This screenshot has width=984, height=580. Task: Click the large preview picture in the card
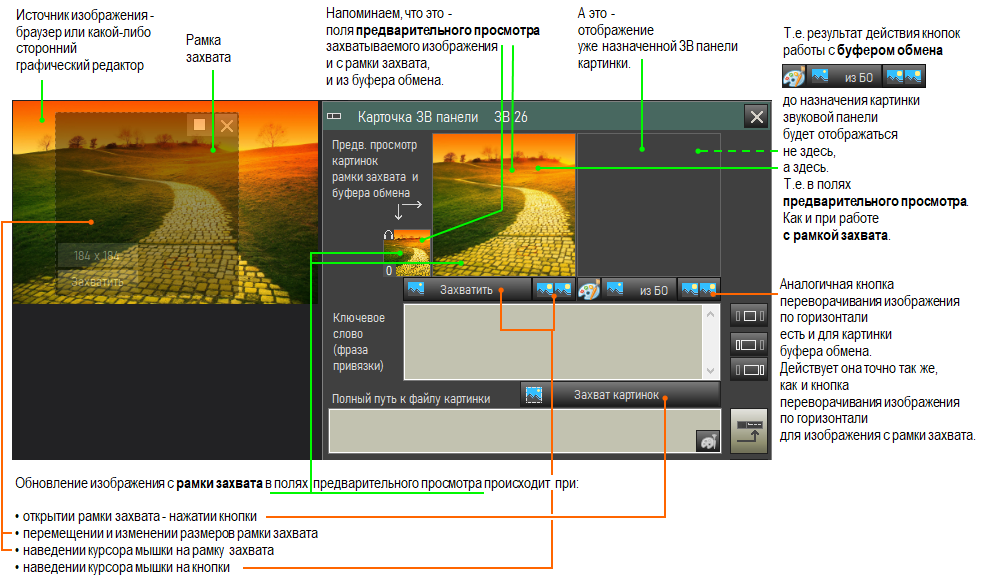(x=504, y=205)
